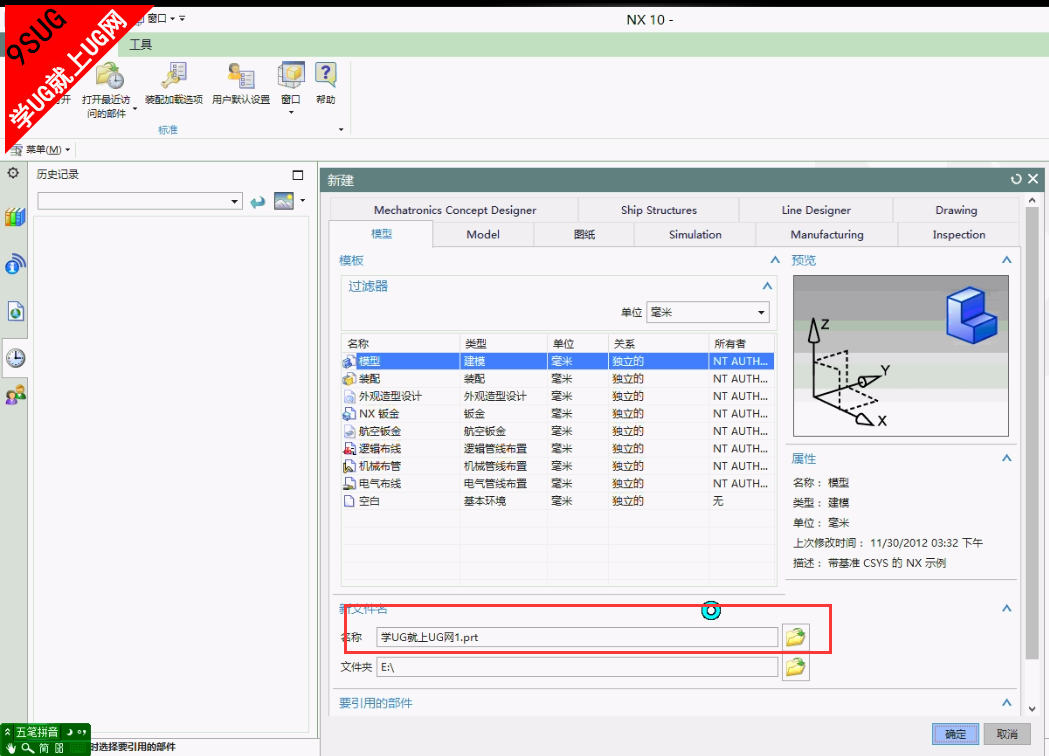Click the 机械布管 row template icon
1049x756 pixels.
click(x=349, y=466)
